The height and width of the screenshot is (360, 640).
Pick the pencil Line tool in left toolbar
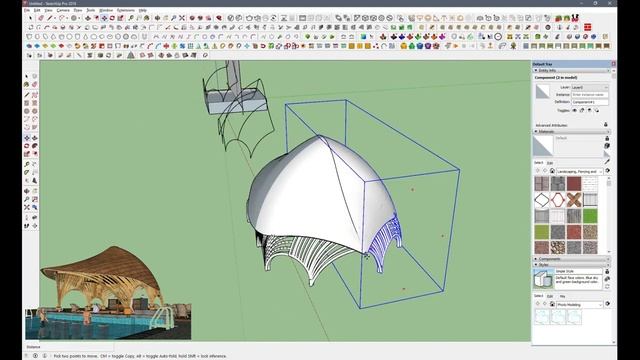click(x=27, y=95)
